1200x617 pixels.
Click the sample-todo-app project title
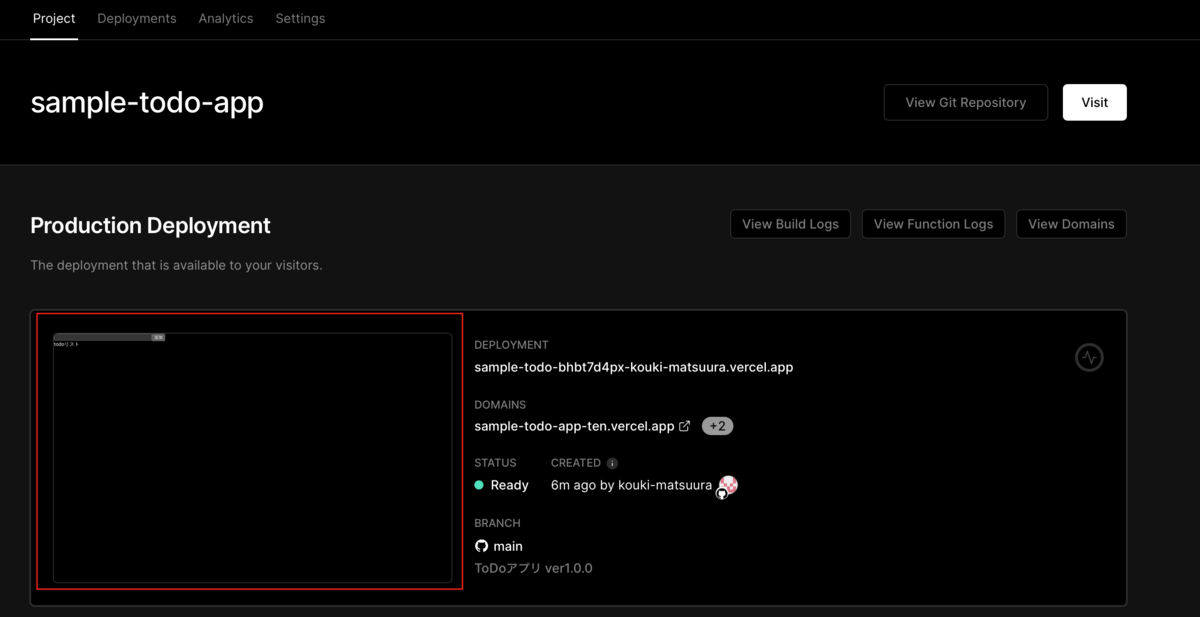147,102
